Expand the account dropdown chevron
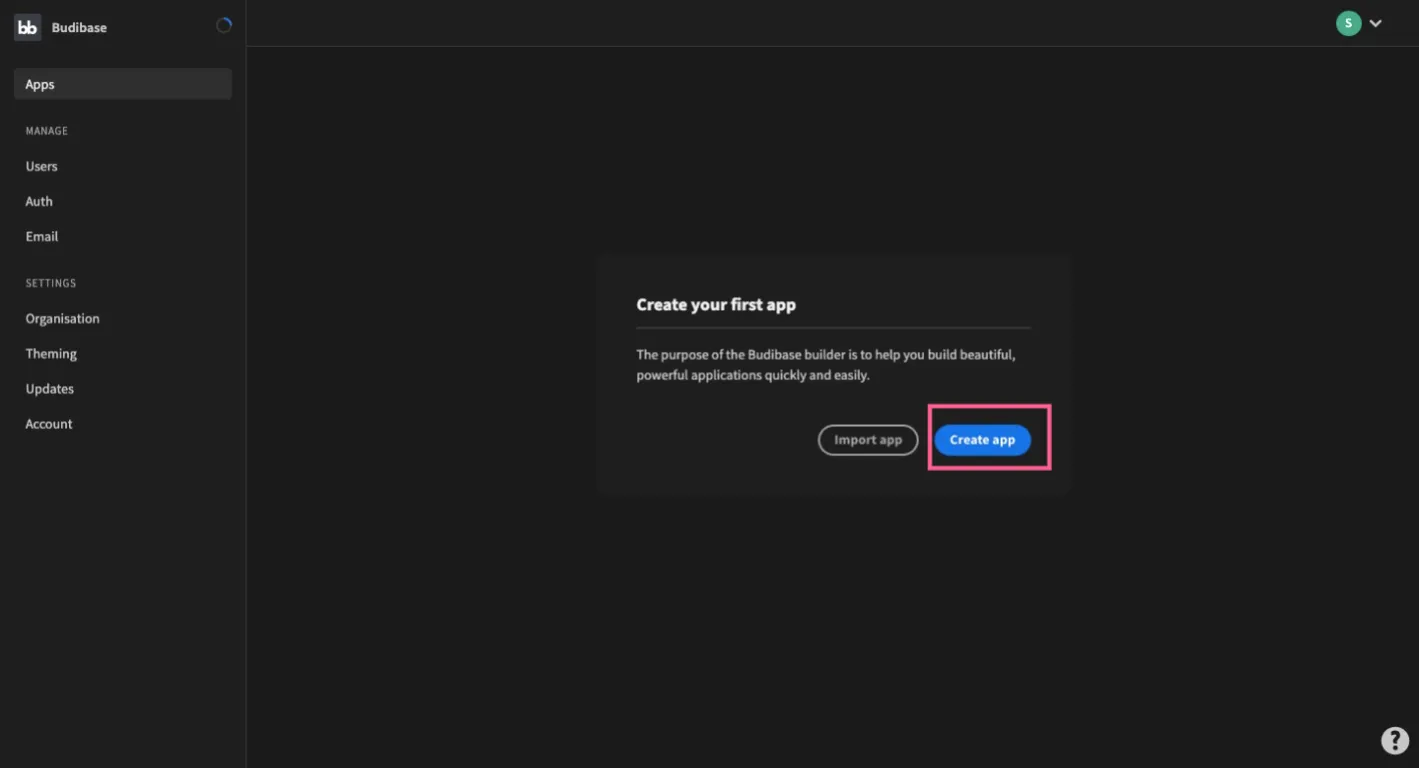The width and height of the screenshot is (1419, 768). click(x=1376, y=23)
